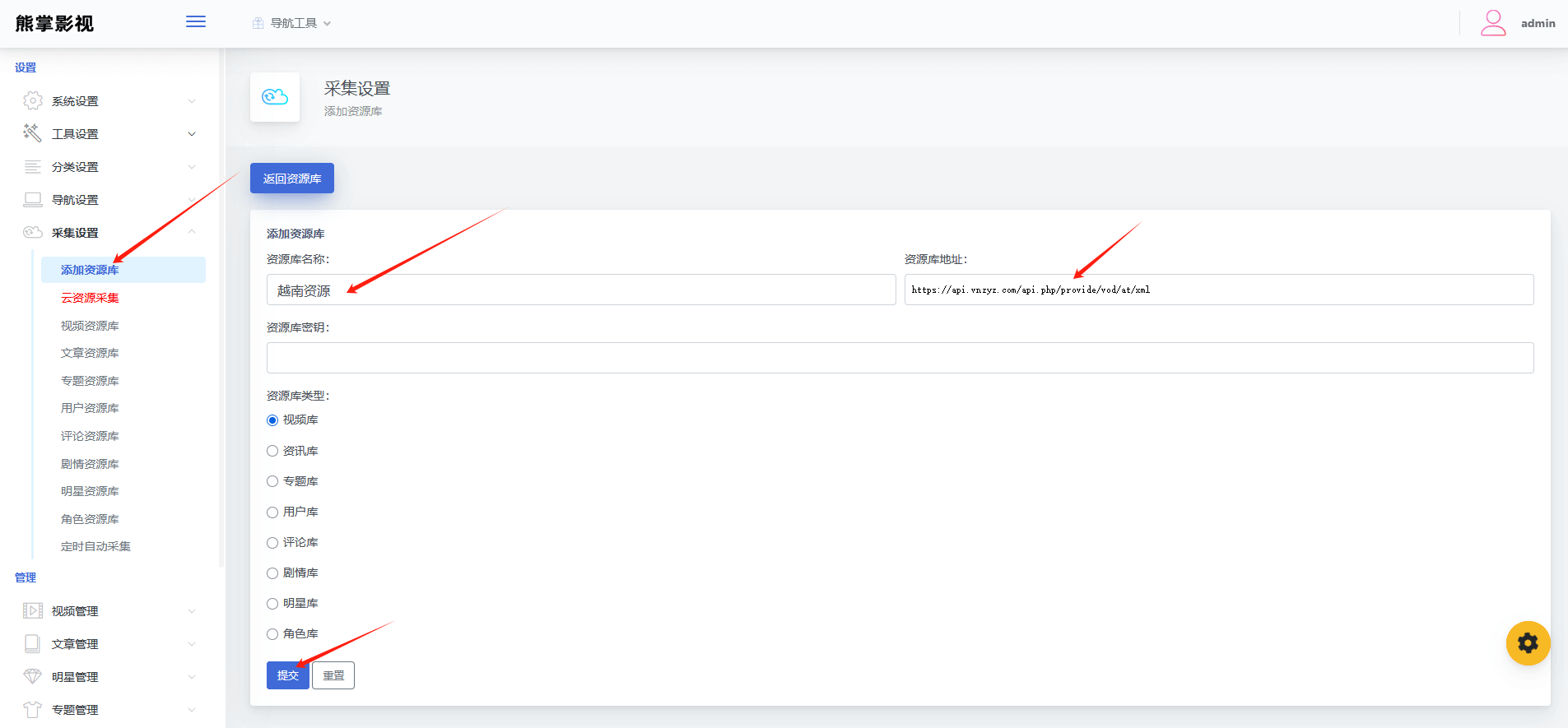The image size is (1568, 728).
Task: Click the cloud icon beside 采集设置 title
Action: 275,97
